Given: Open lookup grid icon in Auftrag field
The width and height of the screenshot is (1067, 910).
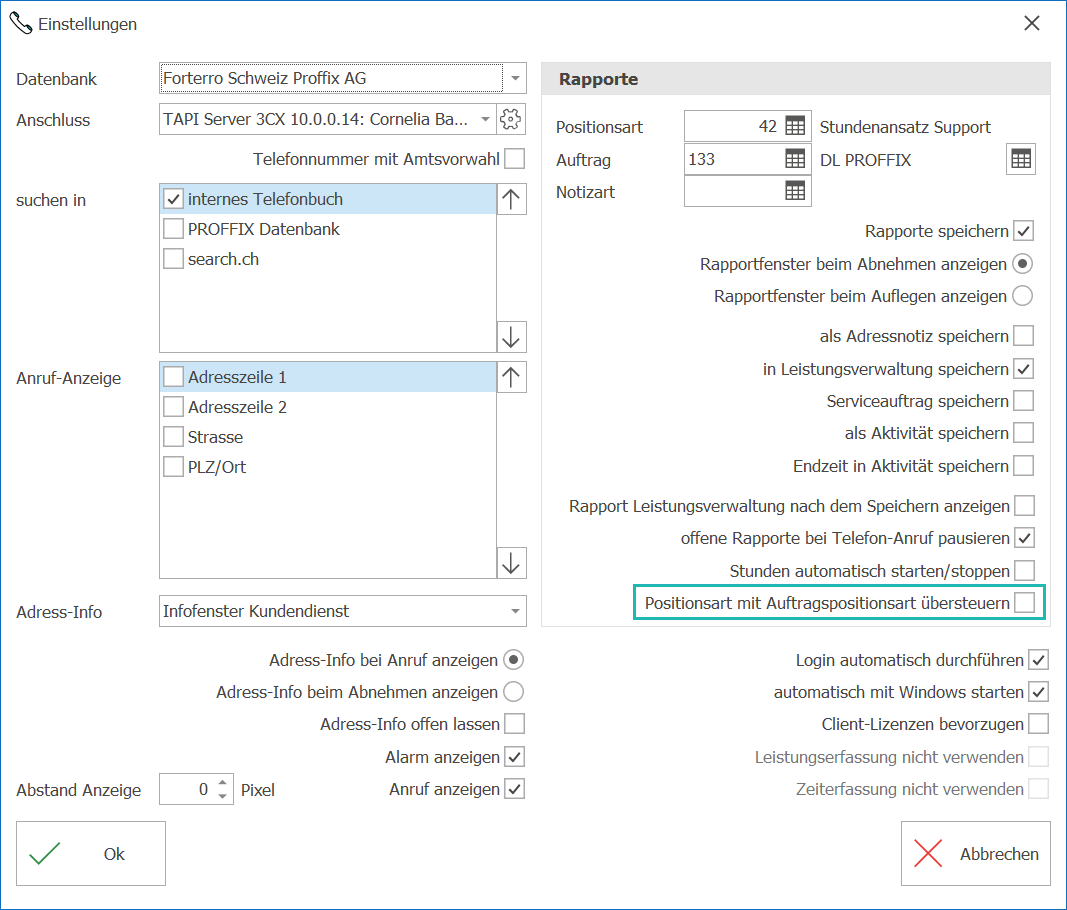Looking at the screenshot, I should coord(794,159).
